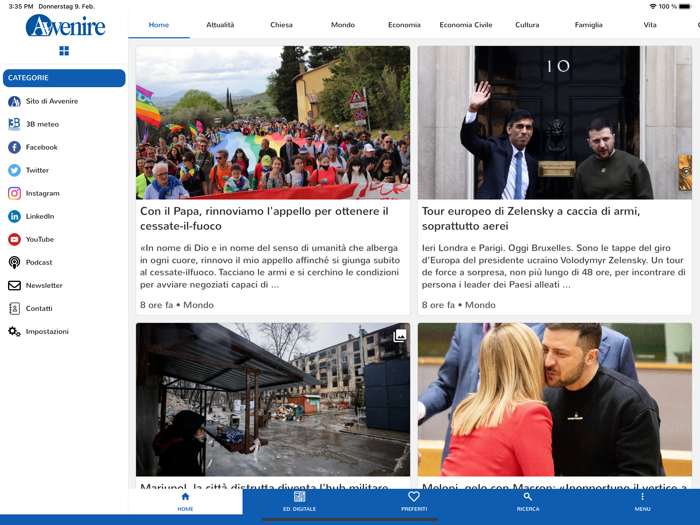Viewport: 700px width, 525px height.
Task: Open the LinkedIn link text
Action: 40,216
